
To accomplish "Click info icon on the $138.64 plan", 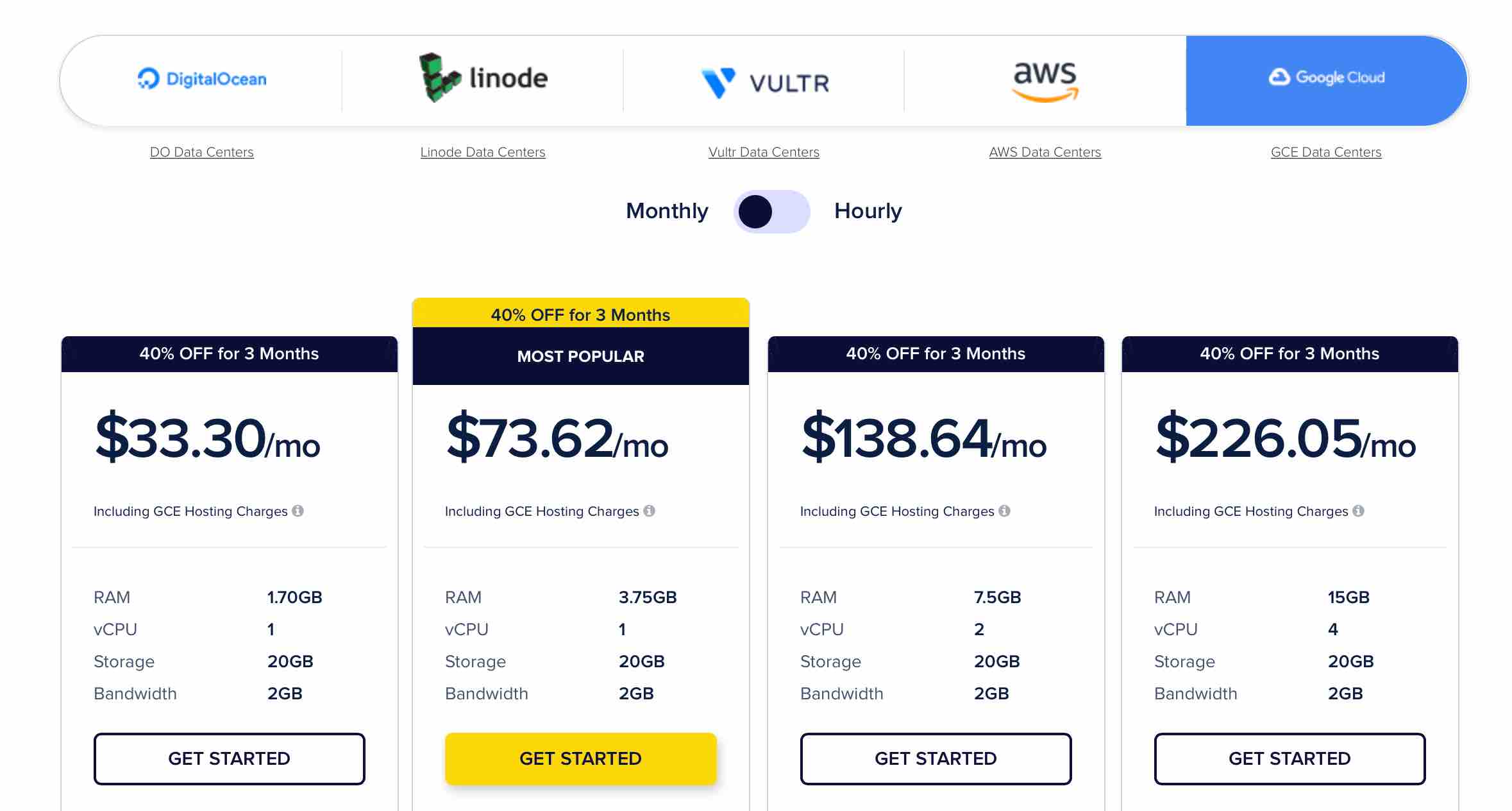I will [x=1004, y=511].
